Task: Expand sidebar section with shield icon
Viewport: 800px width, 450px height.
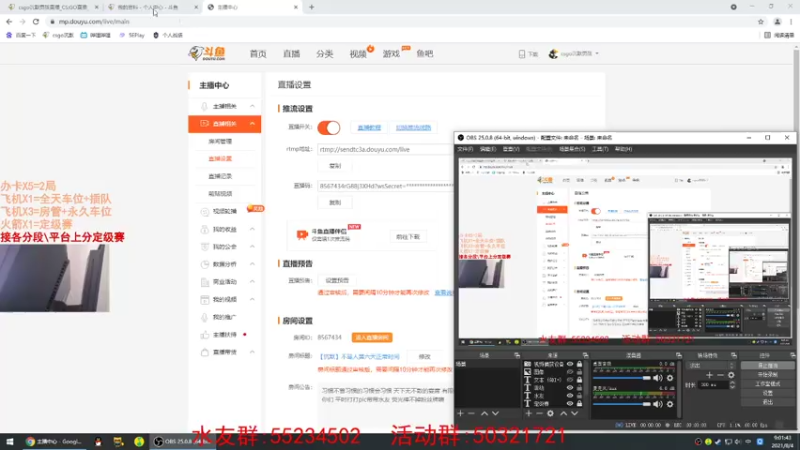Action: [x=252, y=246]
